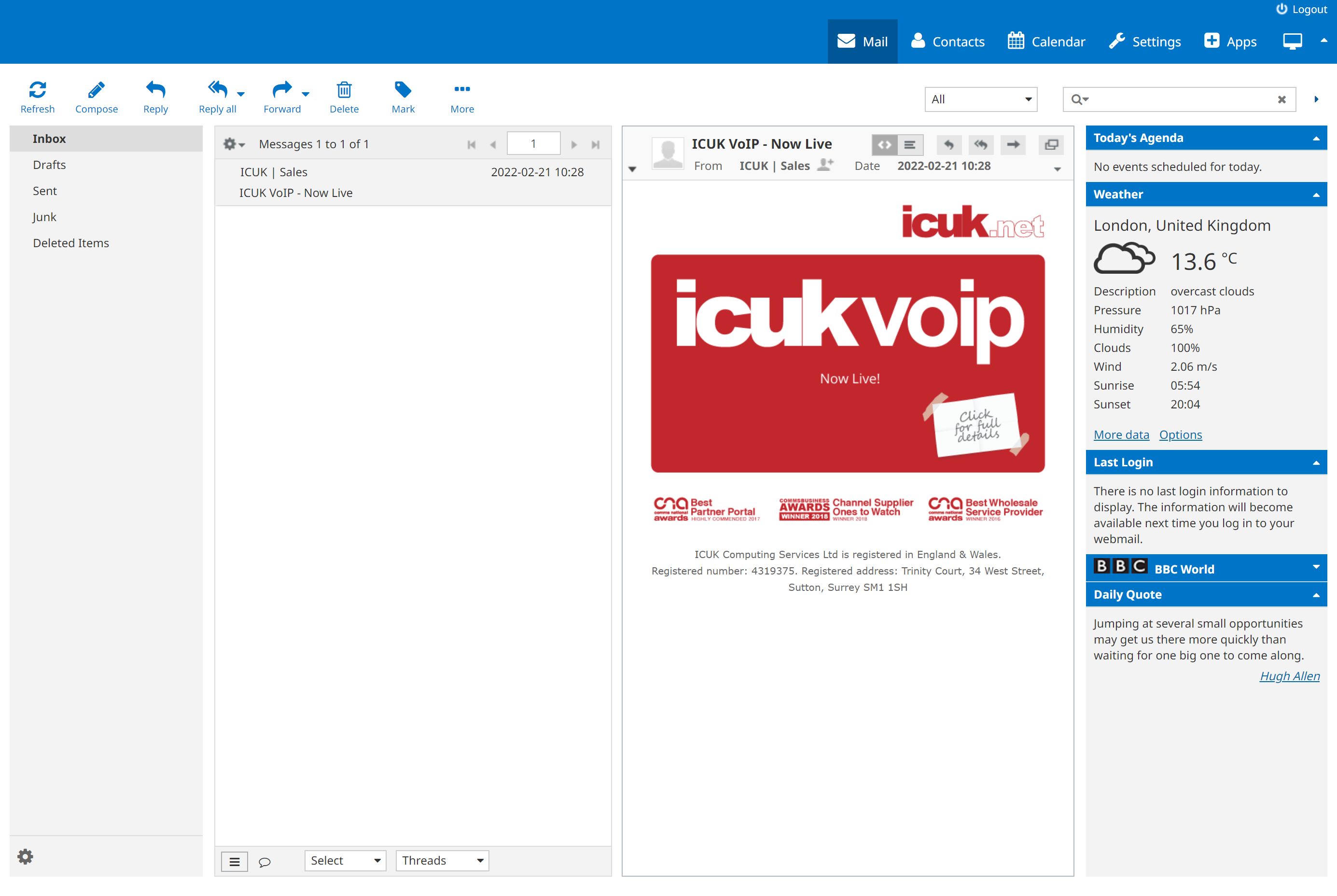The height and width of the screenshot is (896, 1337).
Task: Open the Apps tab
Action: 1230,42
